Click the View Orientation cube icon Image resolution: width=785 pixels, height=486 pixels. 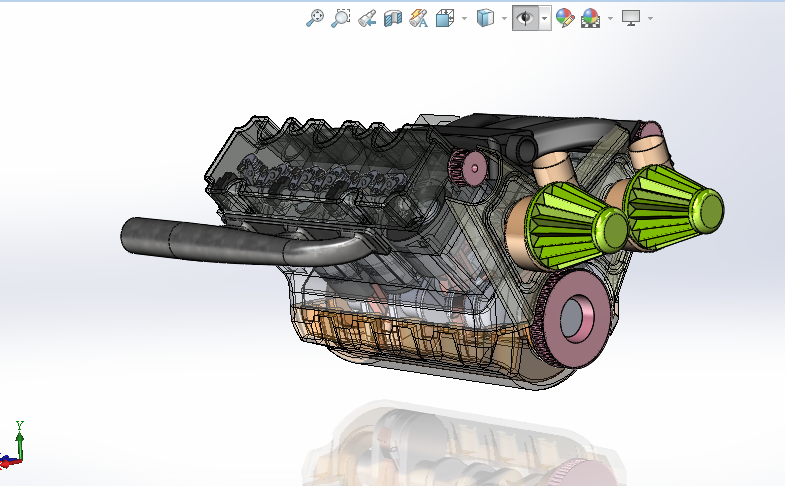pyautogui.click(x=445, y=19)
